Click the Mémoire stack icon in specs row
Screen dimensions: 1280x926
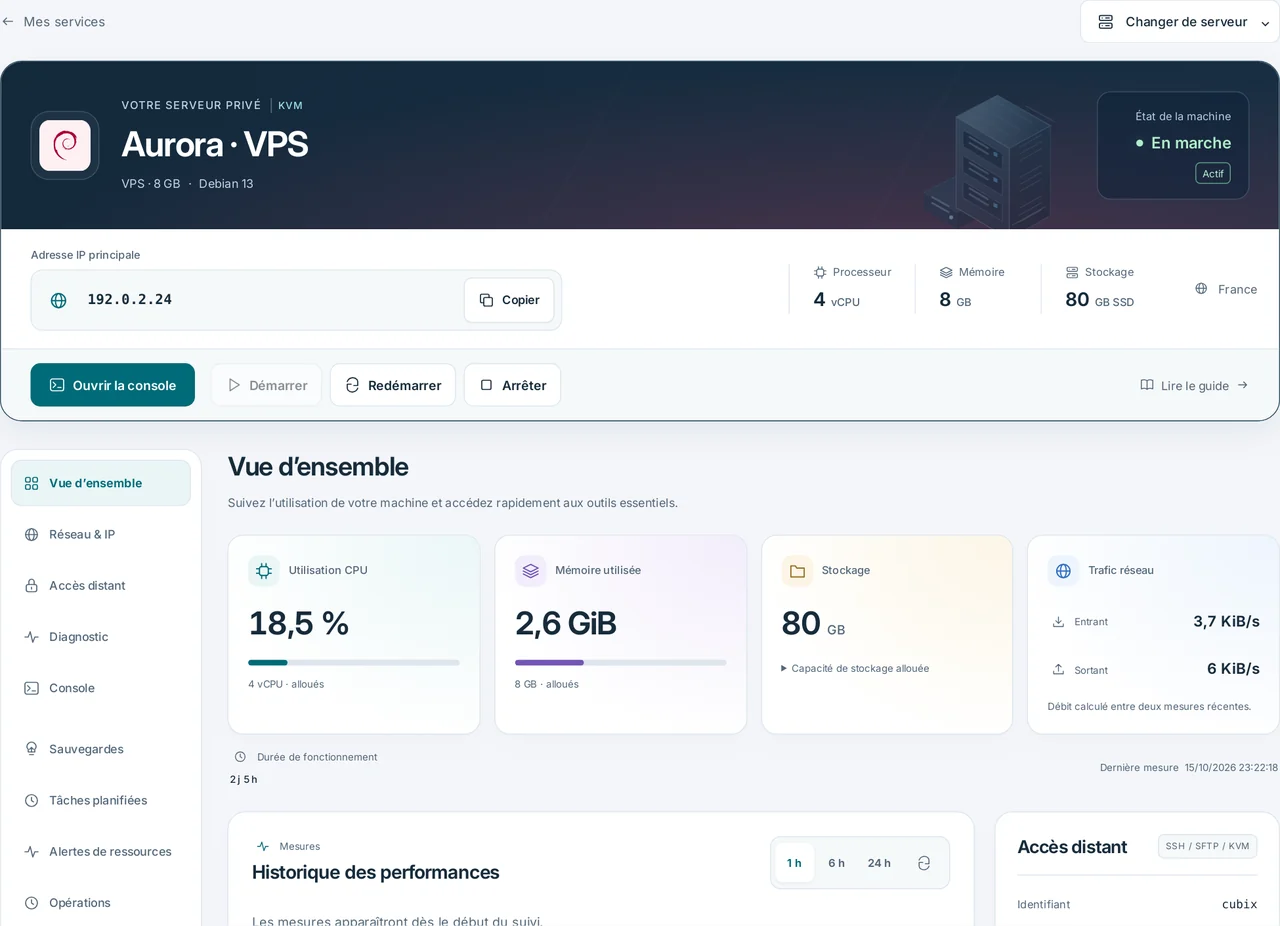946,272
